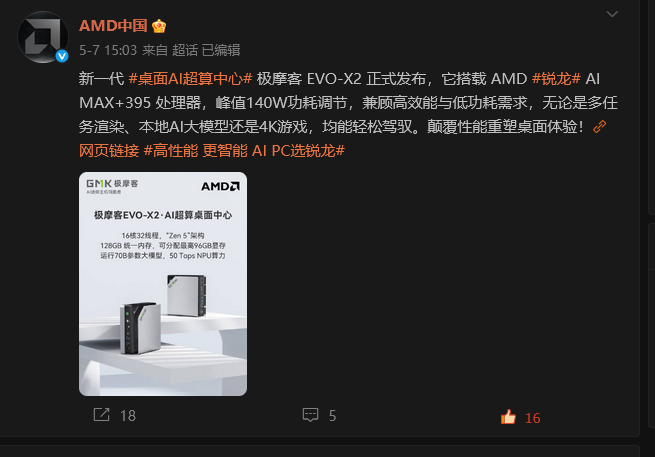Click the repost count 18
This screenshot has height=457, width=655.
coord(128,416)
